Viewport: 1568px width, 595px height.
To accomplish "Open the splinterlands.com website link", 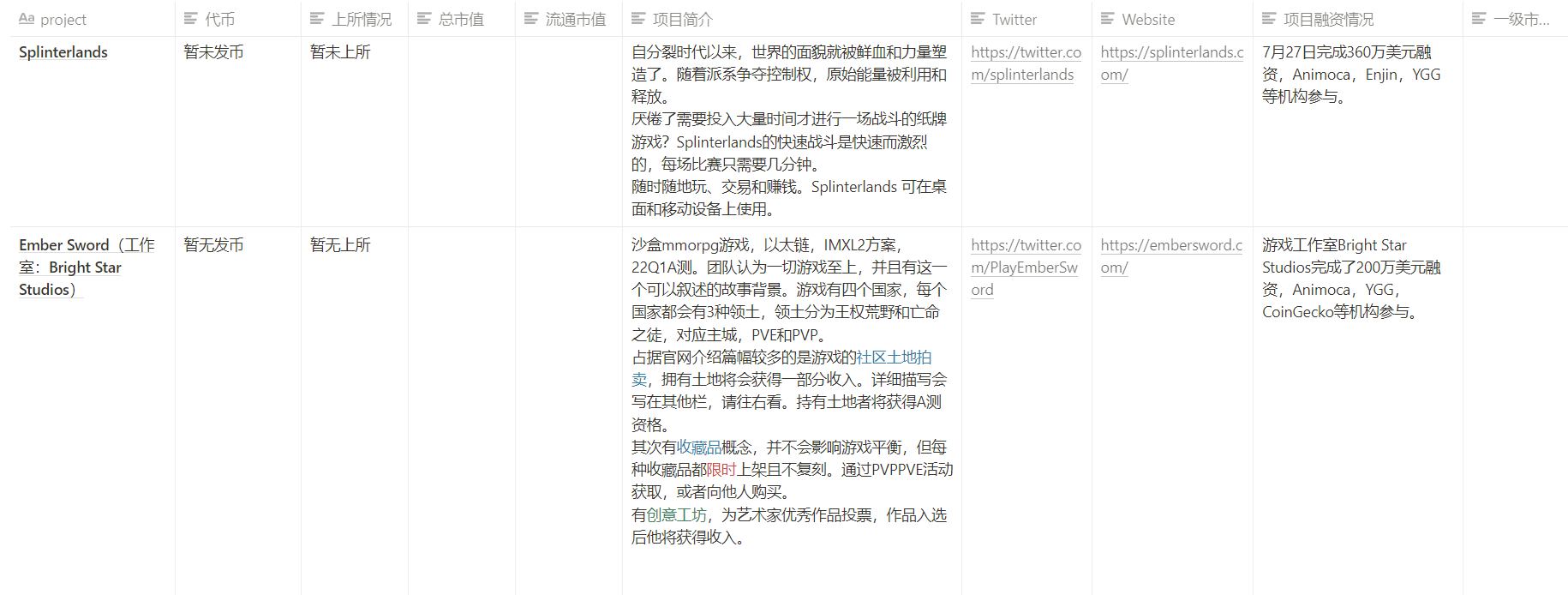I will click(1172, 63).
